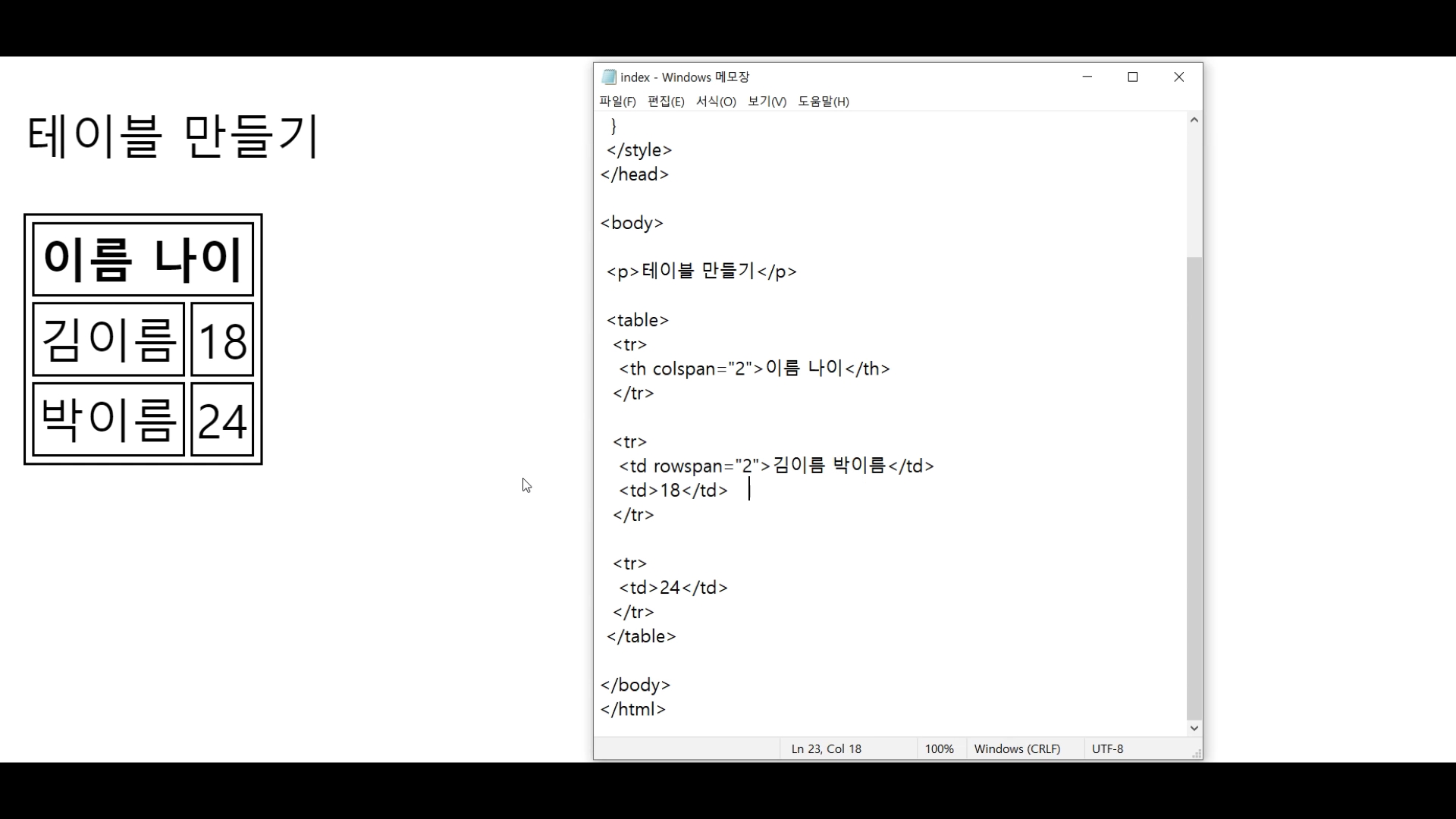Click the UTF-8 encoding status field
The width and height of the screenshot is (1456, 819).
coord(1107,748)
